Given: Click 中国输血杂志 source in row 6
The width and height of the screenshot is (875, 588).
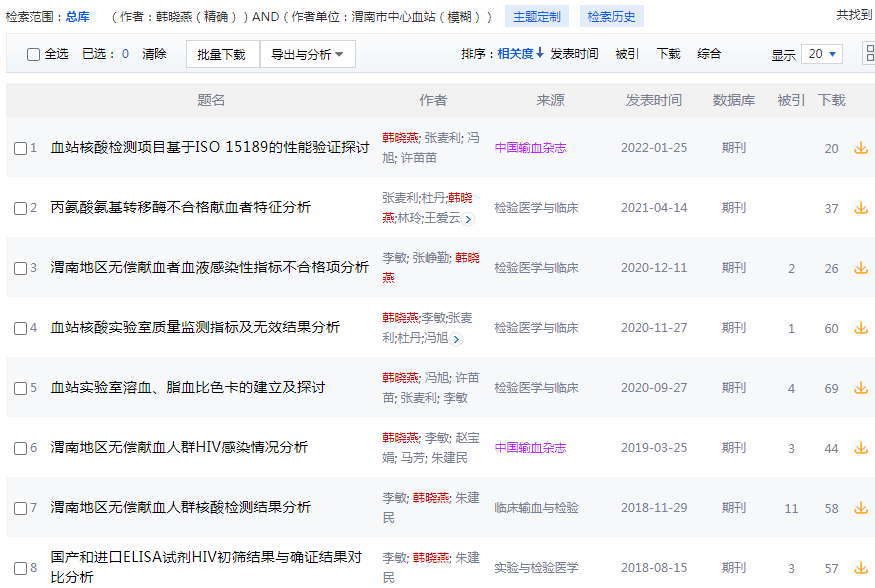Looking at the screenshot, I should [531, 448].
